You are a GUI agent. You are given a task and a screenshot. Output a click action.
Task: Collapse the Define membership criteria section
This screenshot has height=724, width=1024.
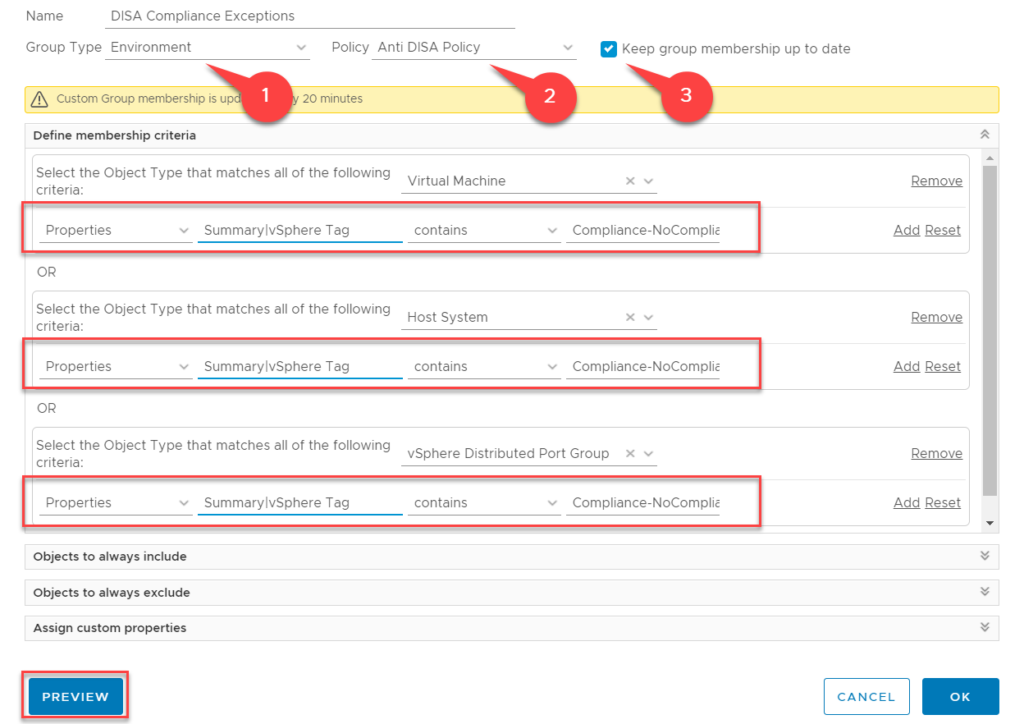coord(984,134)
